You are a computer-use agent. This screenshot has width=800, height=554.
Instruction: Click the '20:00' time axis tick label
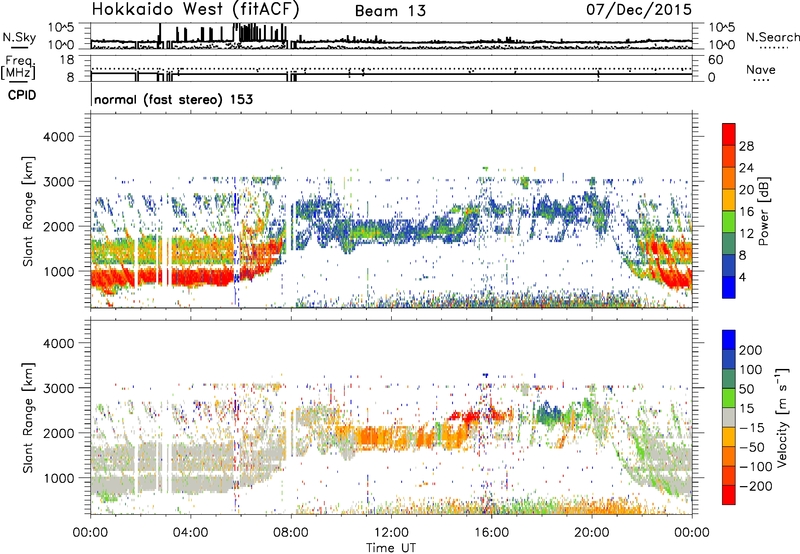(592, 533)
